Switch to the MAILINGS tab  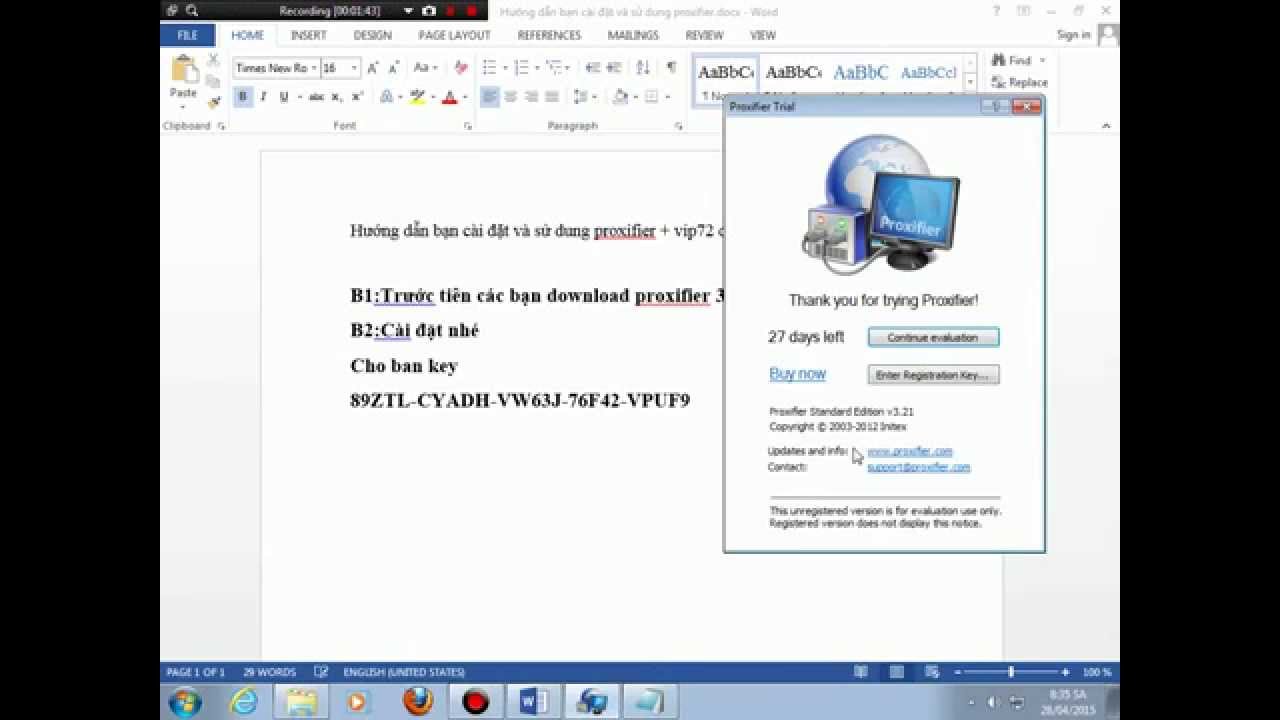click(633, 35)
